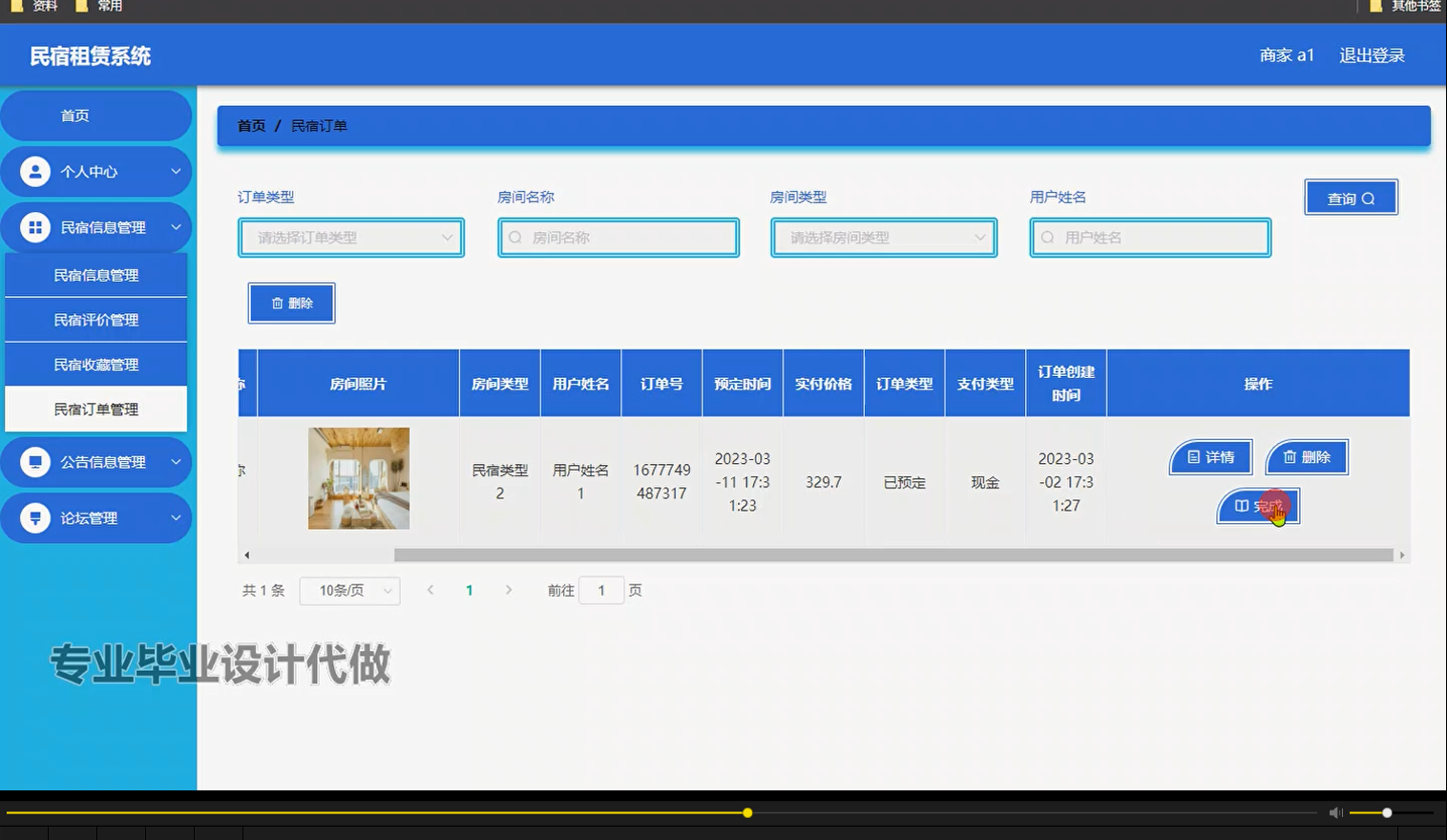This screenshot has width=1447, height=840.
Task: Open the 个人中心 person icon in sidebar
Action: point(36,171)
